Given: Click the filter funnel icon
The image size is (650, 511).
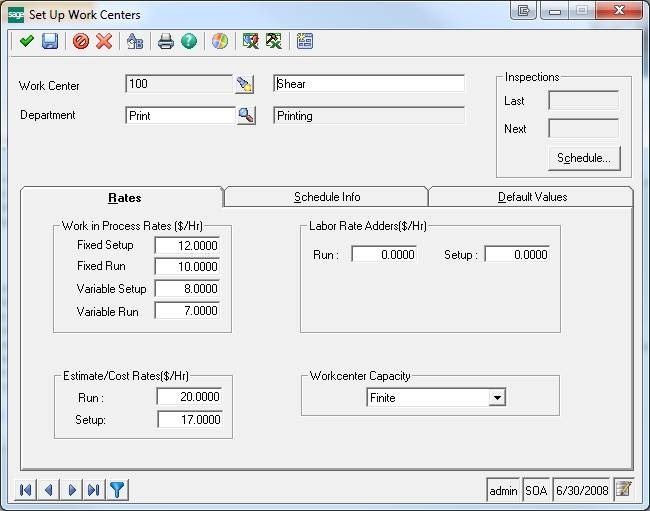Looking at the screenshot, I should click(116, 489).
